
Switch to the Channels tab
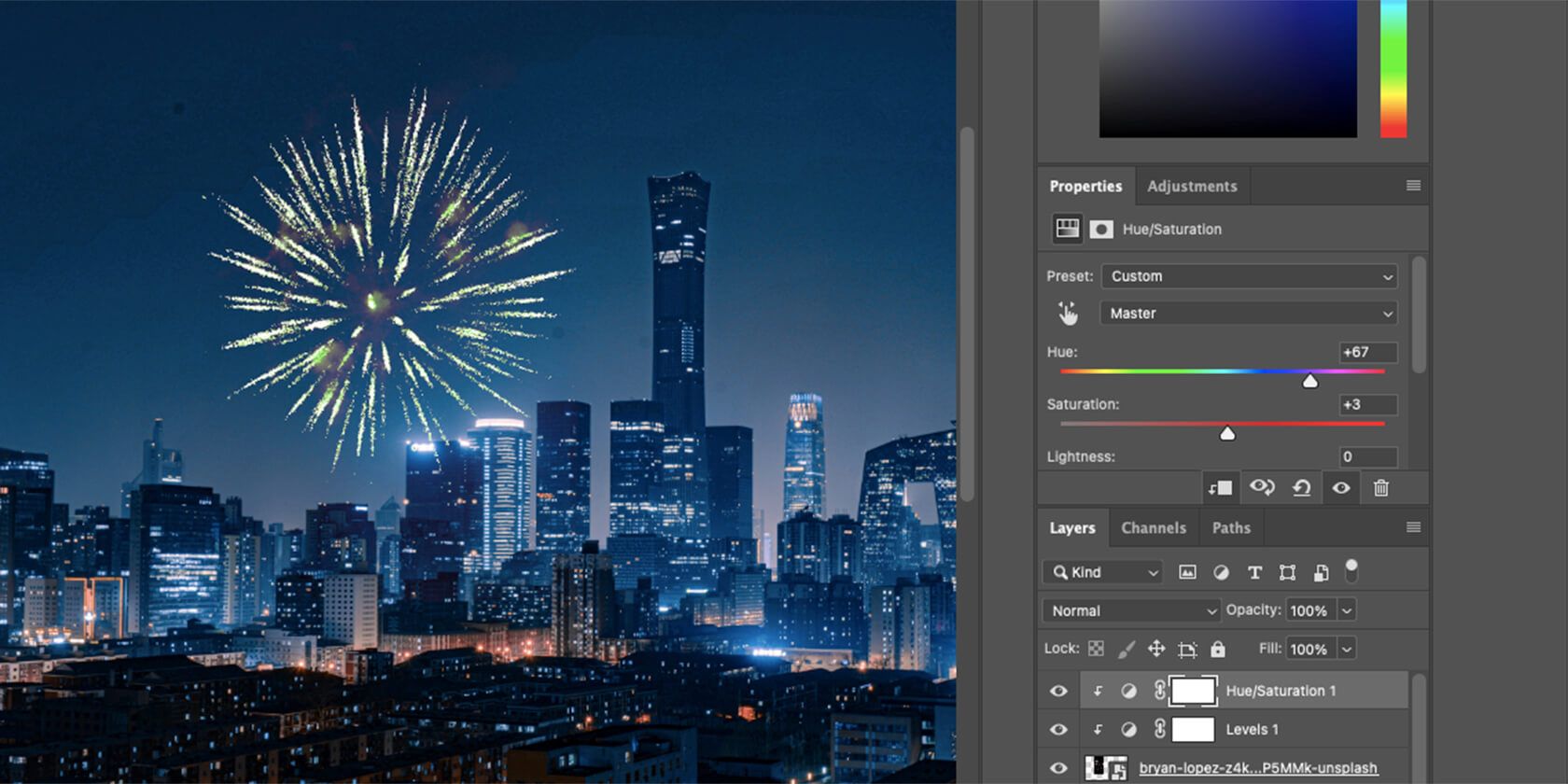tap(1154, 527)
